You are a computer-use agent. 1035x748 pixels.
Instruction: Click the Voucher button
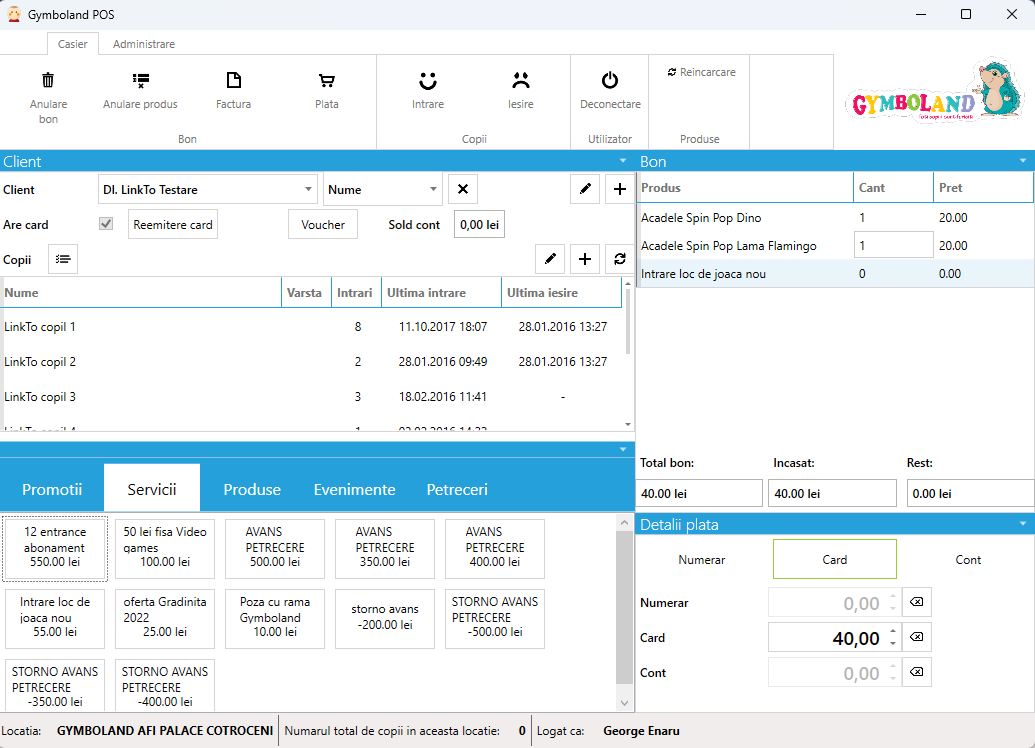point(323,225)
